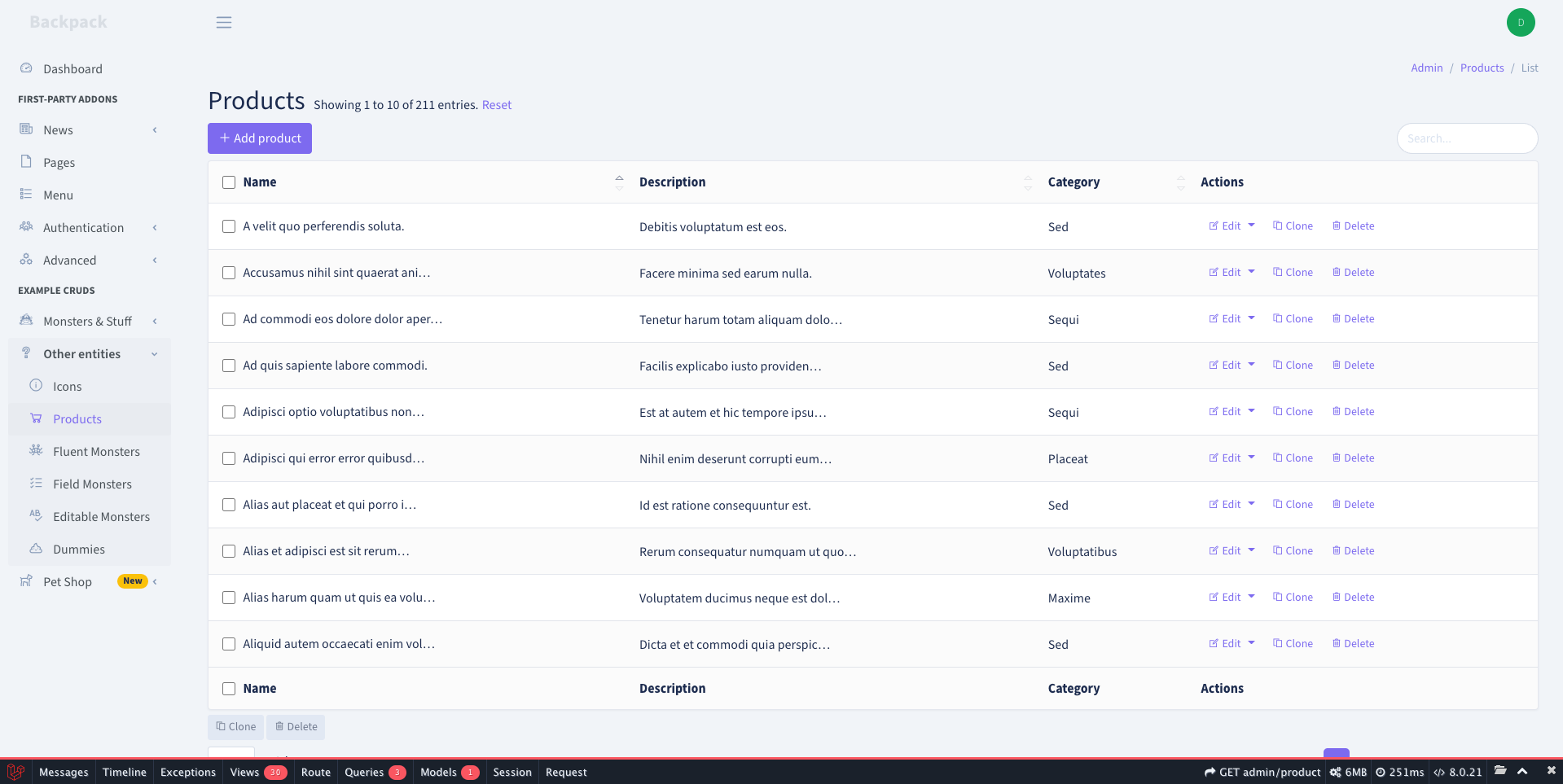Sort table by Name column arrows
The image size is (1563, 784).
tap(619, 182)
